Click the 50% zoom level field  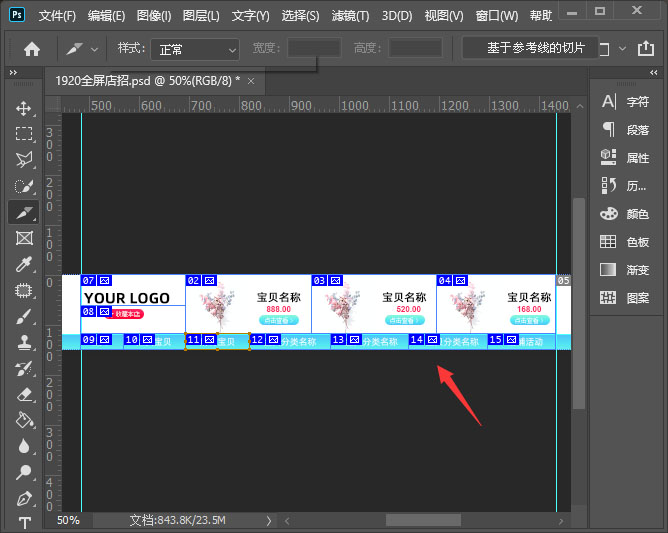(x=69, y=520)
